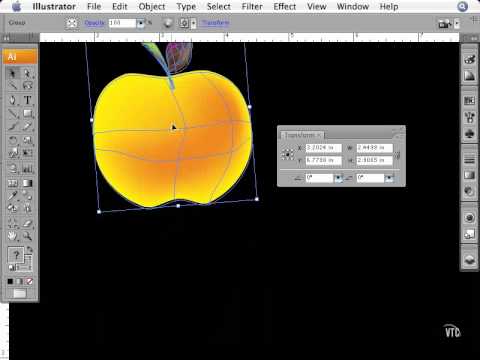Viewport: 480px width, 360px height.
Task: Reset to default fill and stroke
Action: (12, 267)
